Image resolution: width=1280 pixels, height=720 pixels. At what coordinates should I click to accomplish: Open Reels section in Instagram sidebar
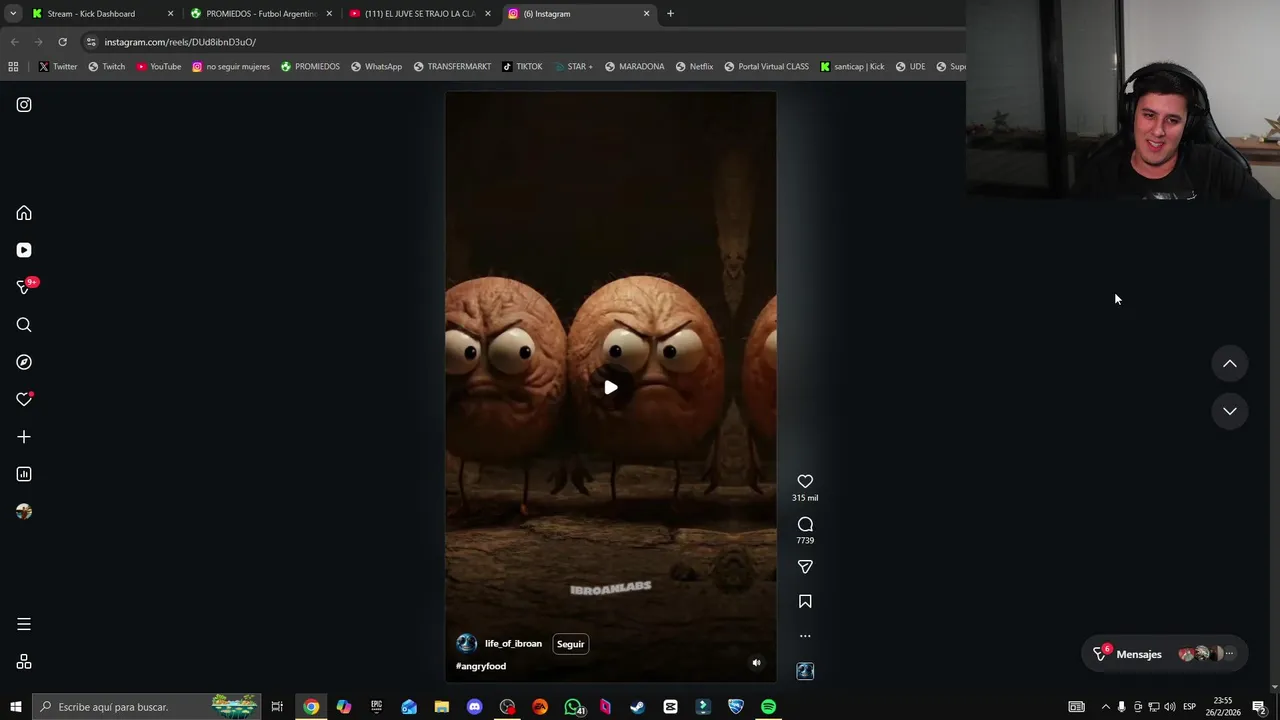[x=24, y=250]
